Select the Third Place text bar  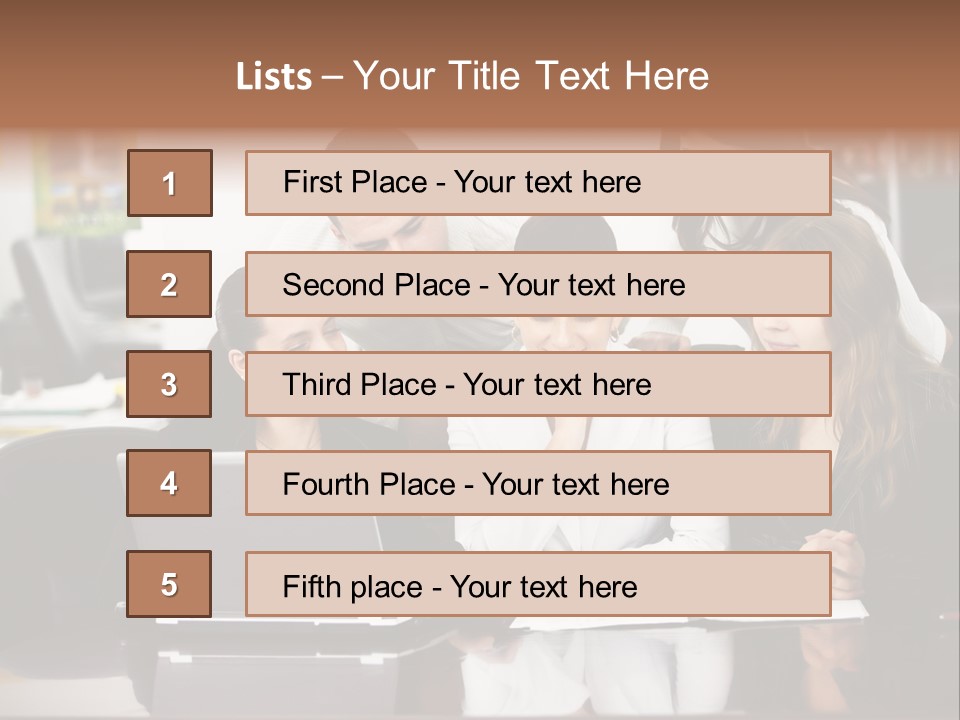[x=538, y=384]
